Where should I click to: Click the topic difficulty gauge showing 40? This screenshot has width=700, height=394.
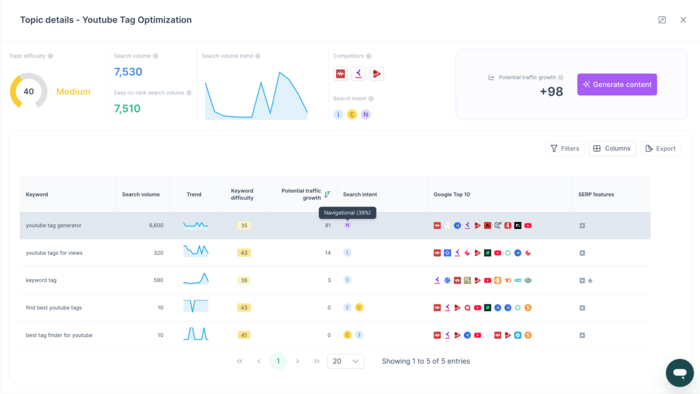pyautogui.click(x=29, y=91)
